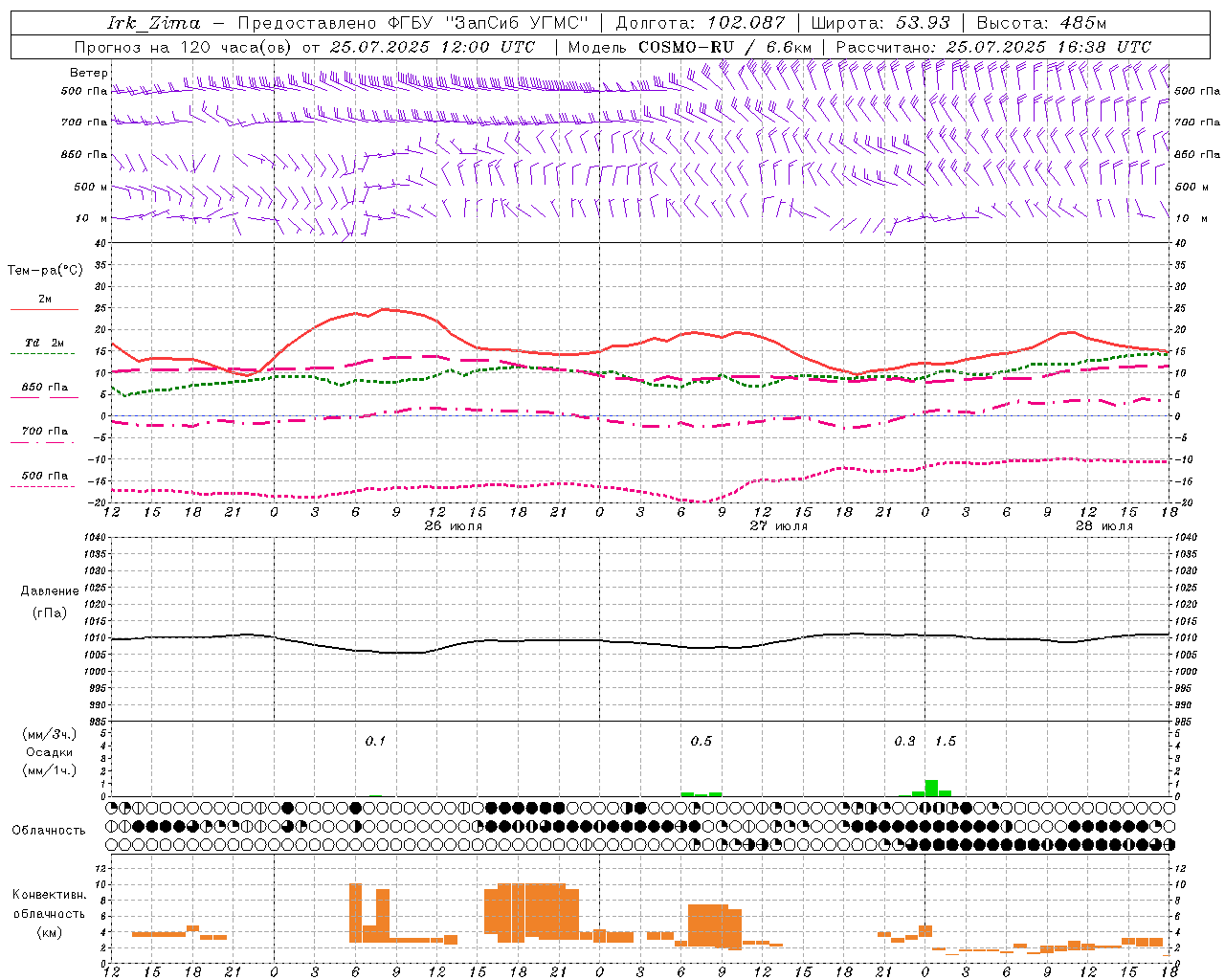Click the "Td 2м" dew point legend entry
This screenshot has height=980, width=1225.
tap(44, 343)
